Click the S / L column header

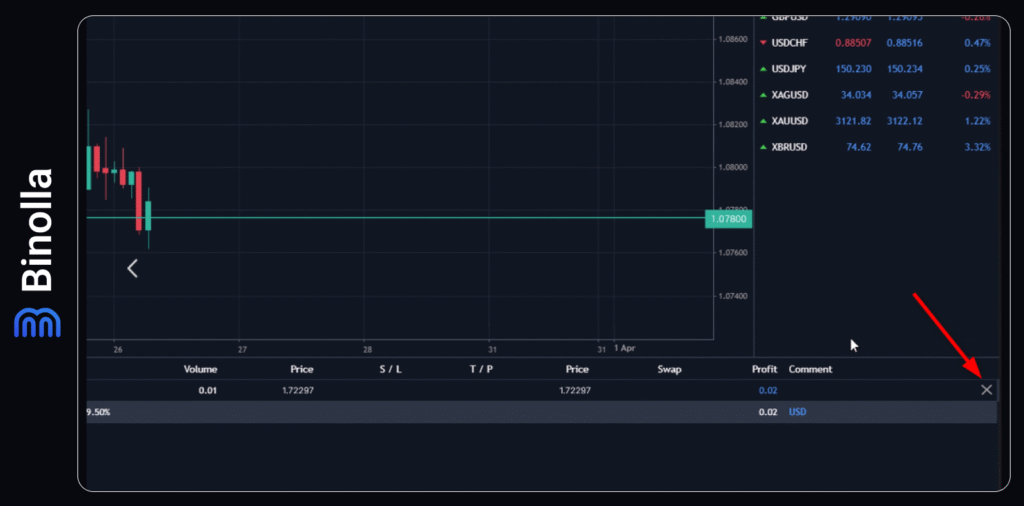point(390,369)
